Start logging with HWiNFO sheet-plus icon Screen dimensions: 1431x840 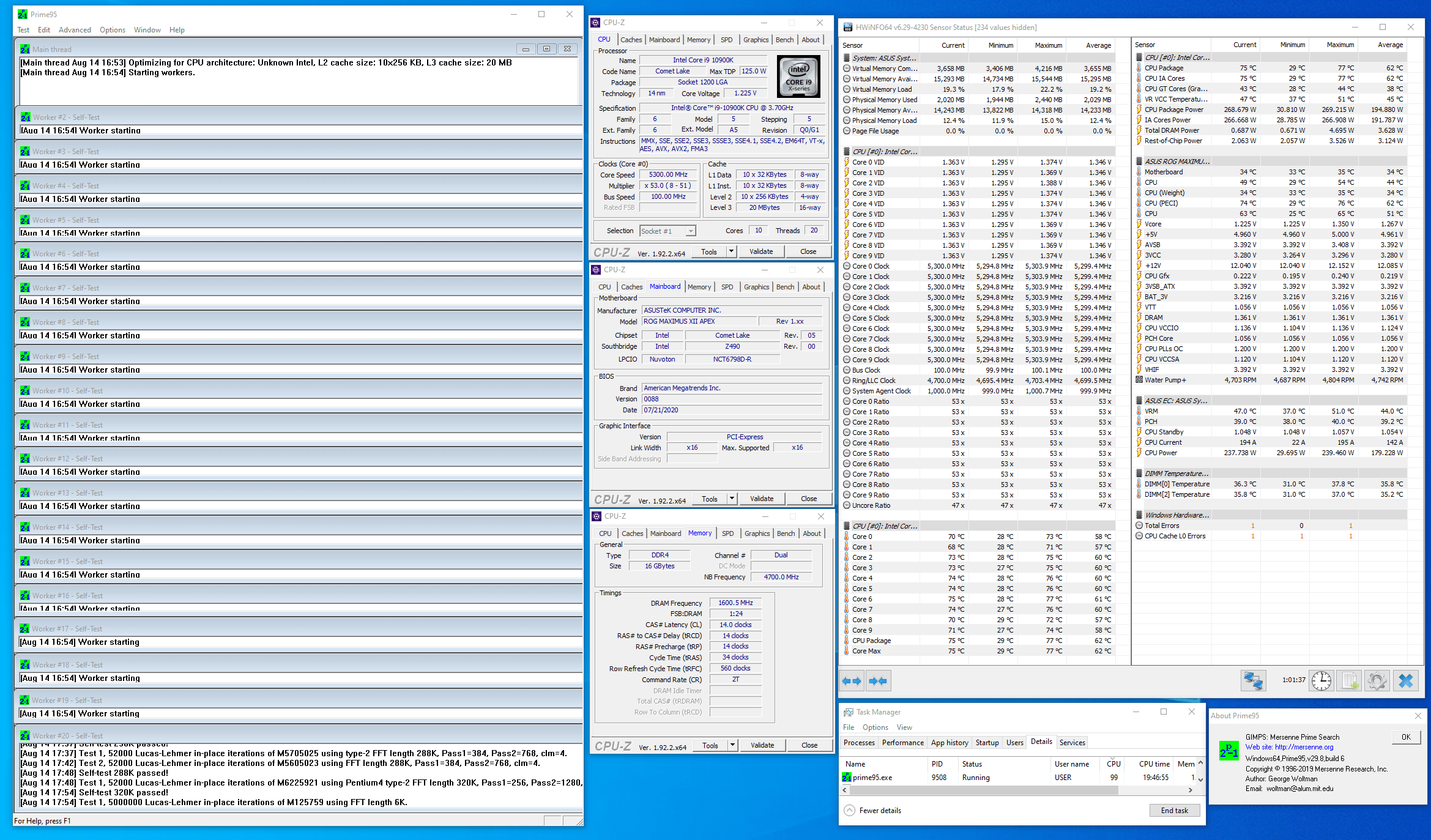tap(1350, 680)
